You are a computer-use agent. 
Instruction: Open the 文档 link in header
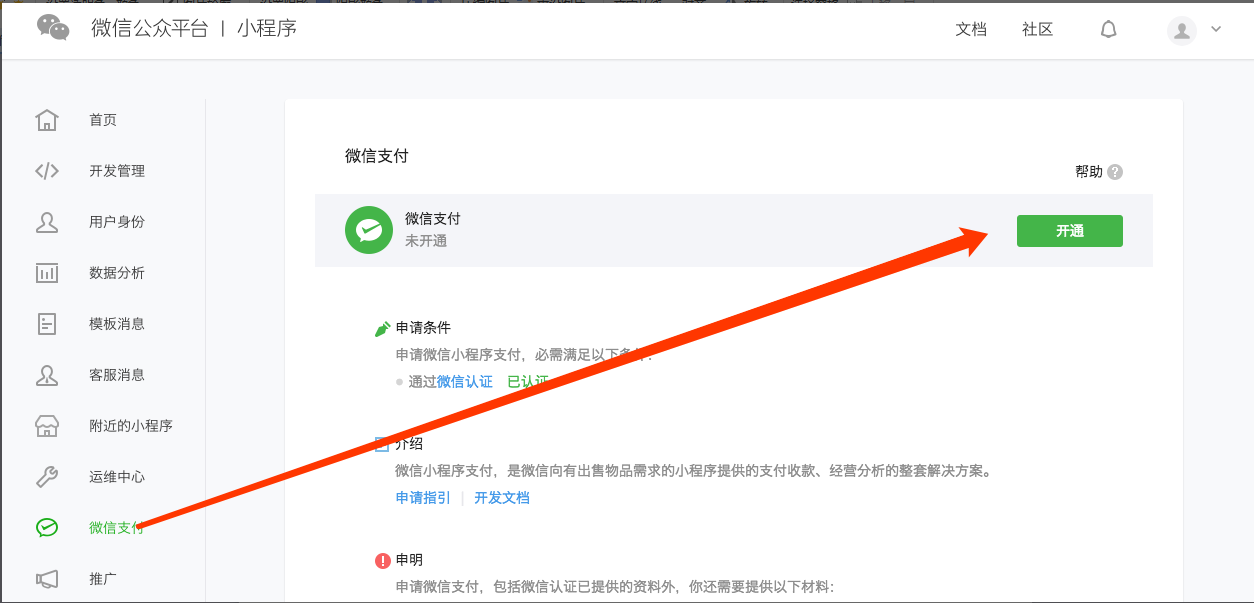point(971,30)
